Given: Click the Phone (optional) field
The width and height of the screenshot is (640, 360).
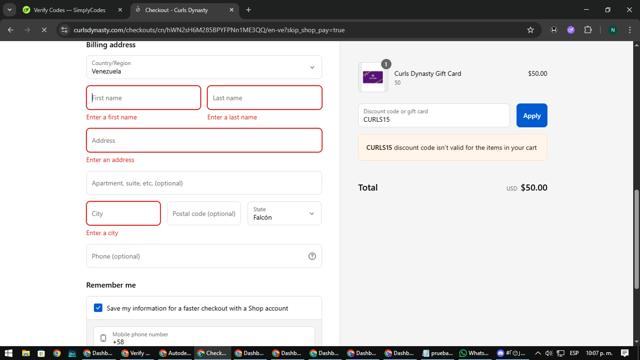Looking at the screenshot, I should click(204, 256).
